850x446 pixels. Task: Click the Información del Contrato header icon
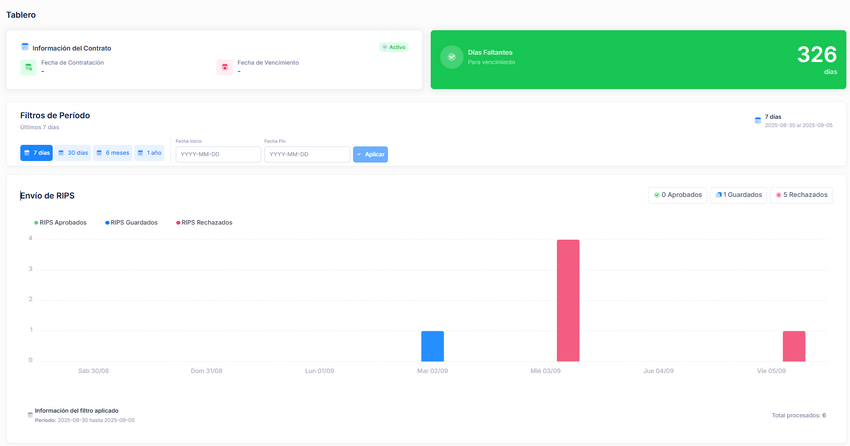point(25,47)
